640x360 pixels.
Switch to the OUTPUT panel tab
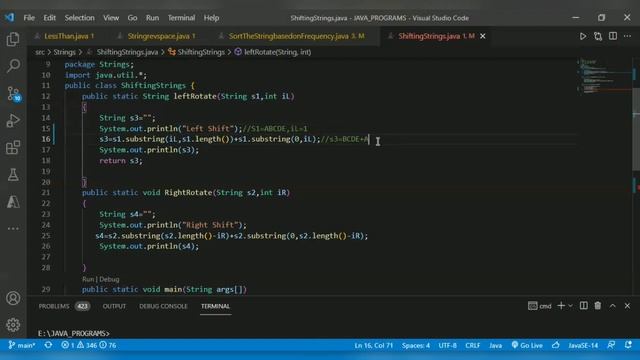coord(114,306)
